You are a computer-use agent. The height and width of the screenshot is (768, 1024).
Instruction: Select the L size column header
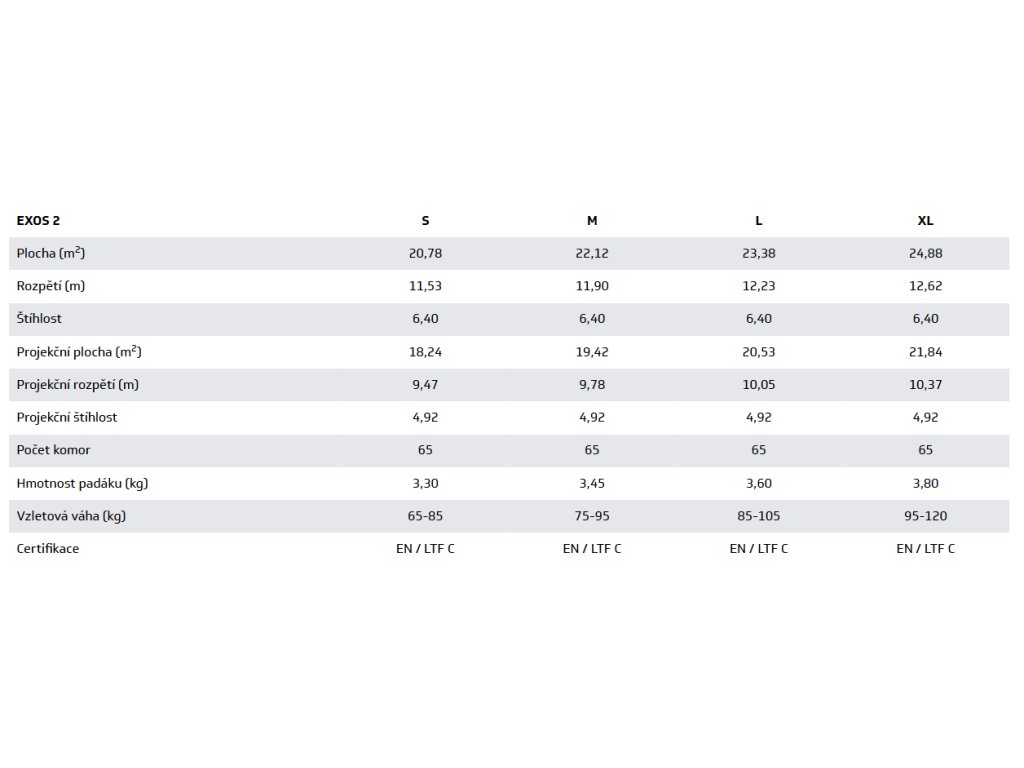click(759, 221)
